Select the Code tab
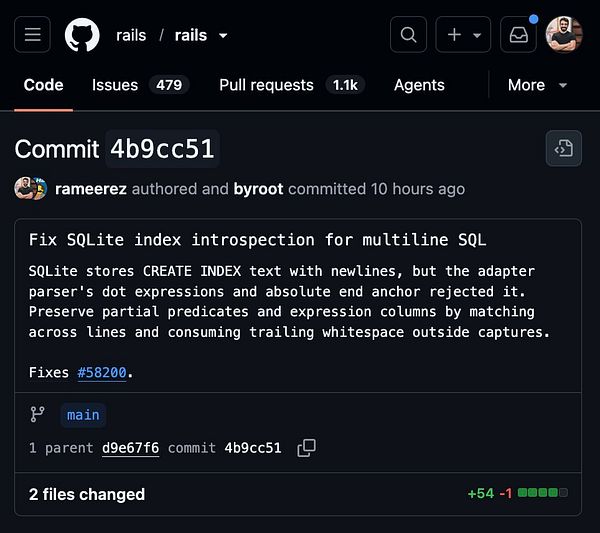The image size is (600, 533). point(43,85)
